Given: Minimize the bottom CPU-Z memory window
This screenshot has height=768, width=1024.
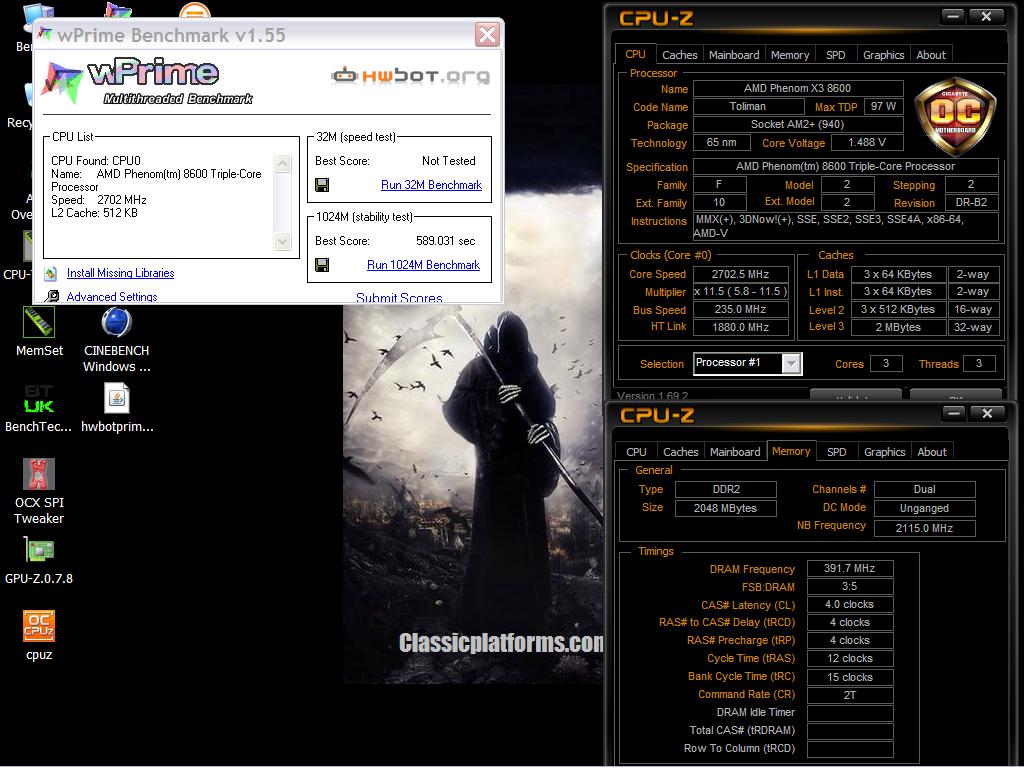Looking at the screenshot, I should (x=954, y=413).
